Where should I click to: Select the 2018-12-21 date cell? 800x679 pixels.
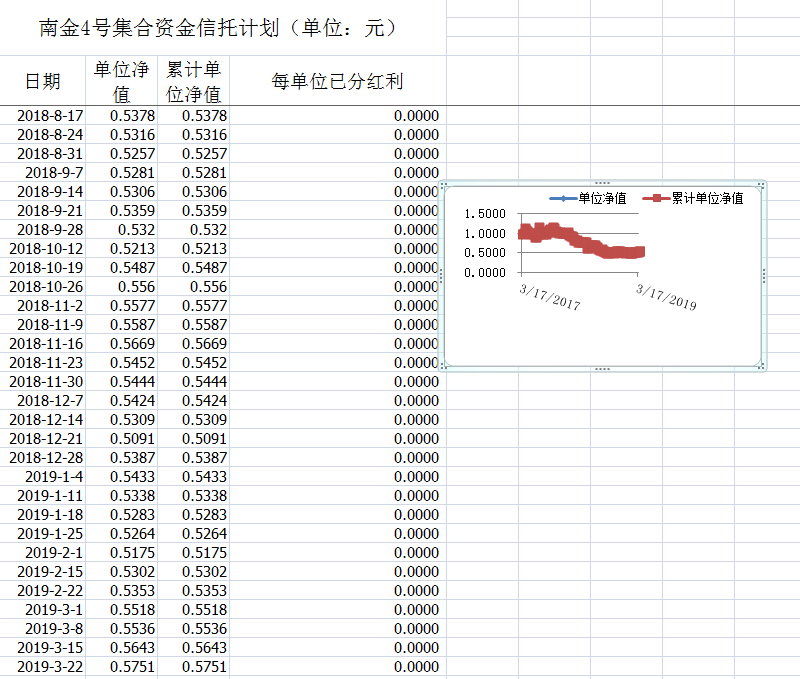tap(43, 439)
